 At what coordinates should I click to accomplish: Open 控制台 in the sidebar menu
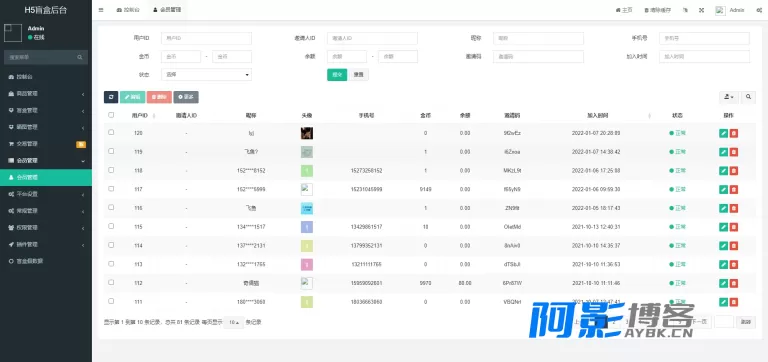pos(46,77)
